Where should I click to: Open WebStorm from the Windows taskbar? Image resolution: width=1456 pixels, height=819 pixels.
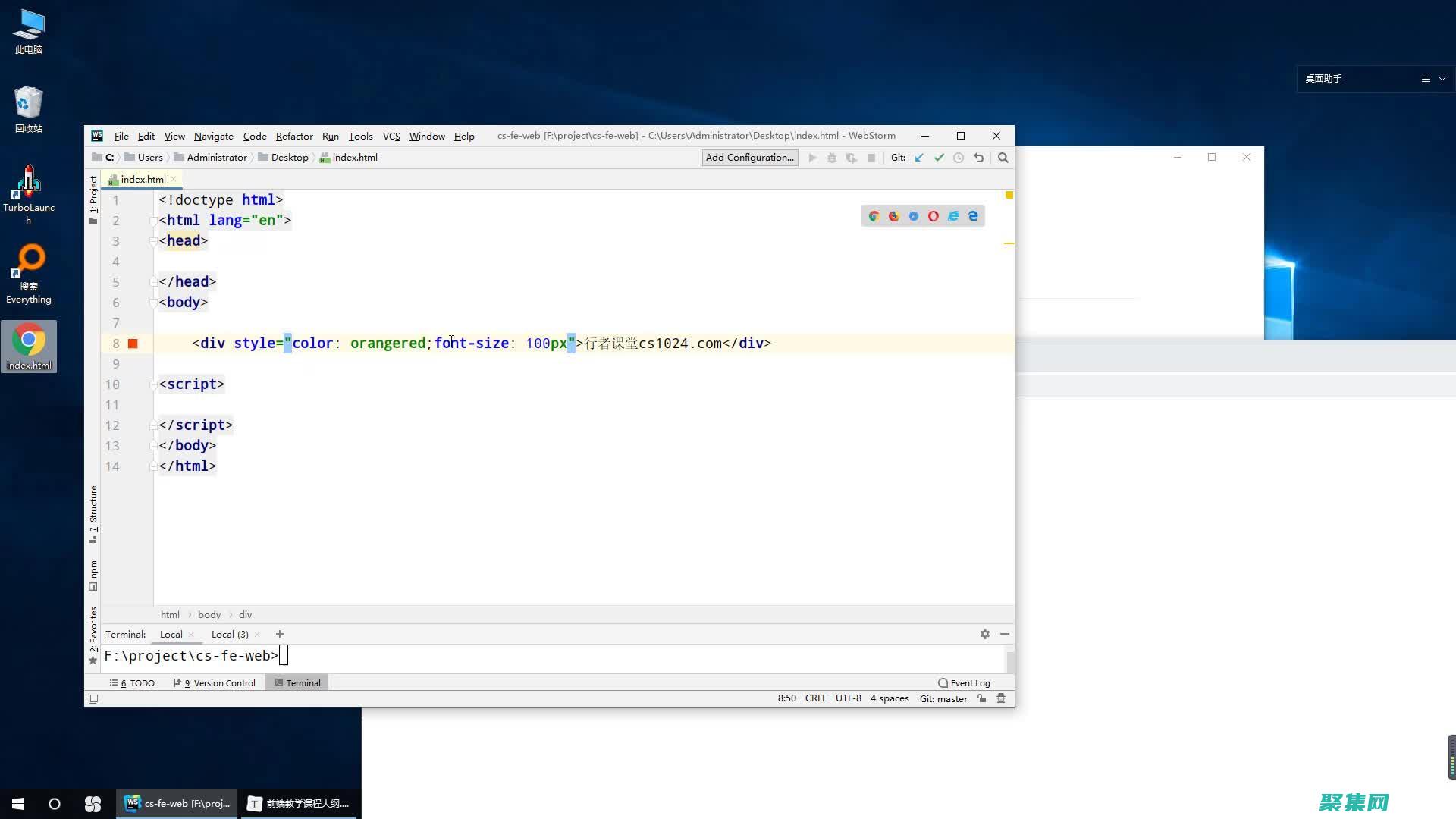pos(177,803)
